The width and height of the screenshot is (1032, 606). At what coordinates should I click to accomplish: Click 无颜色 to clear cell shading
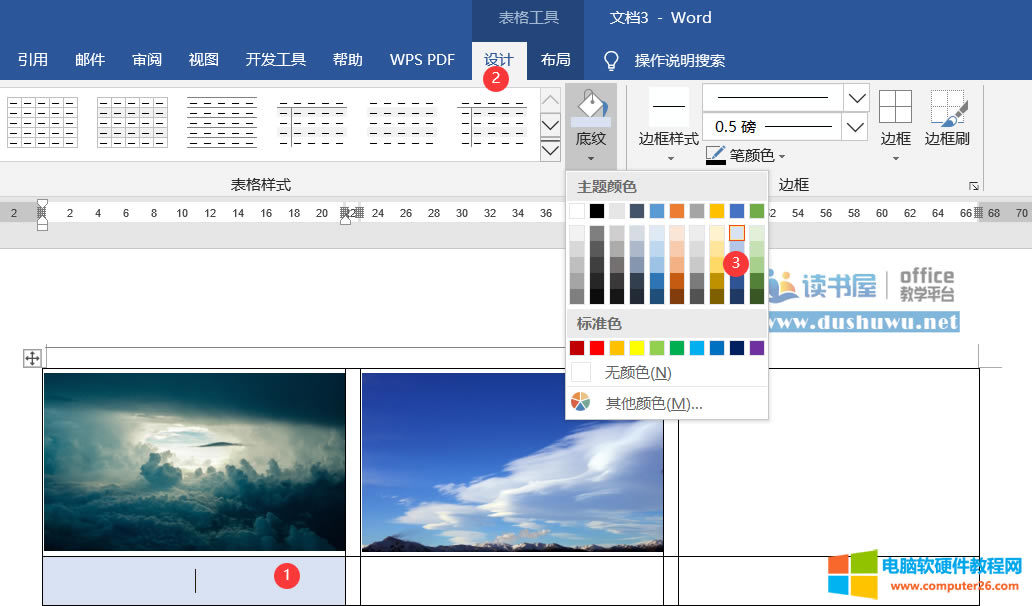click(641, 371)
